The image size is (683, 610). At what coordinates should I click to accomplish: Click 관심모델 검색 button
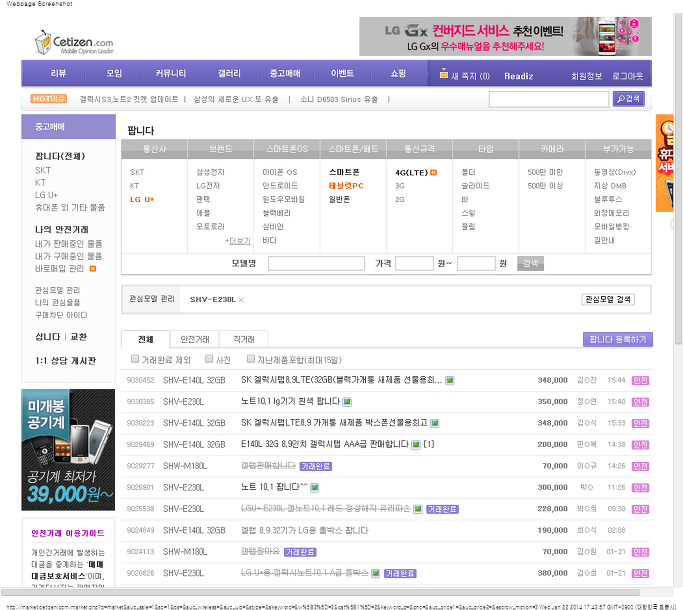point(608,299)
